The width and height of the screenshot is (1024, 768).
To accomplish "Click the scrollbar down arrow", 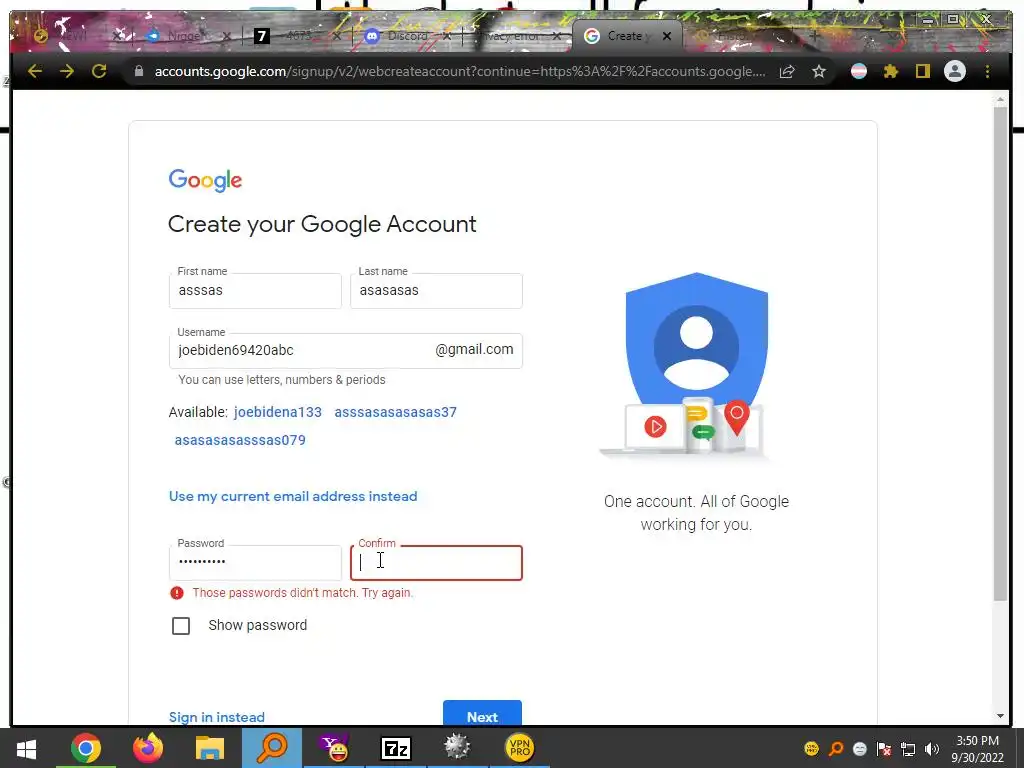I will click(1000, 716).
